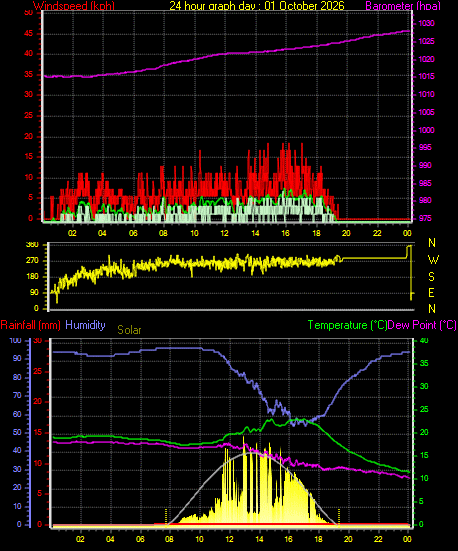Click barometer scale value 1005
This screenshot has height=551, width=458.
tap(426, 112)
